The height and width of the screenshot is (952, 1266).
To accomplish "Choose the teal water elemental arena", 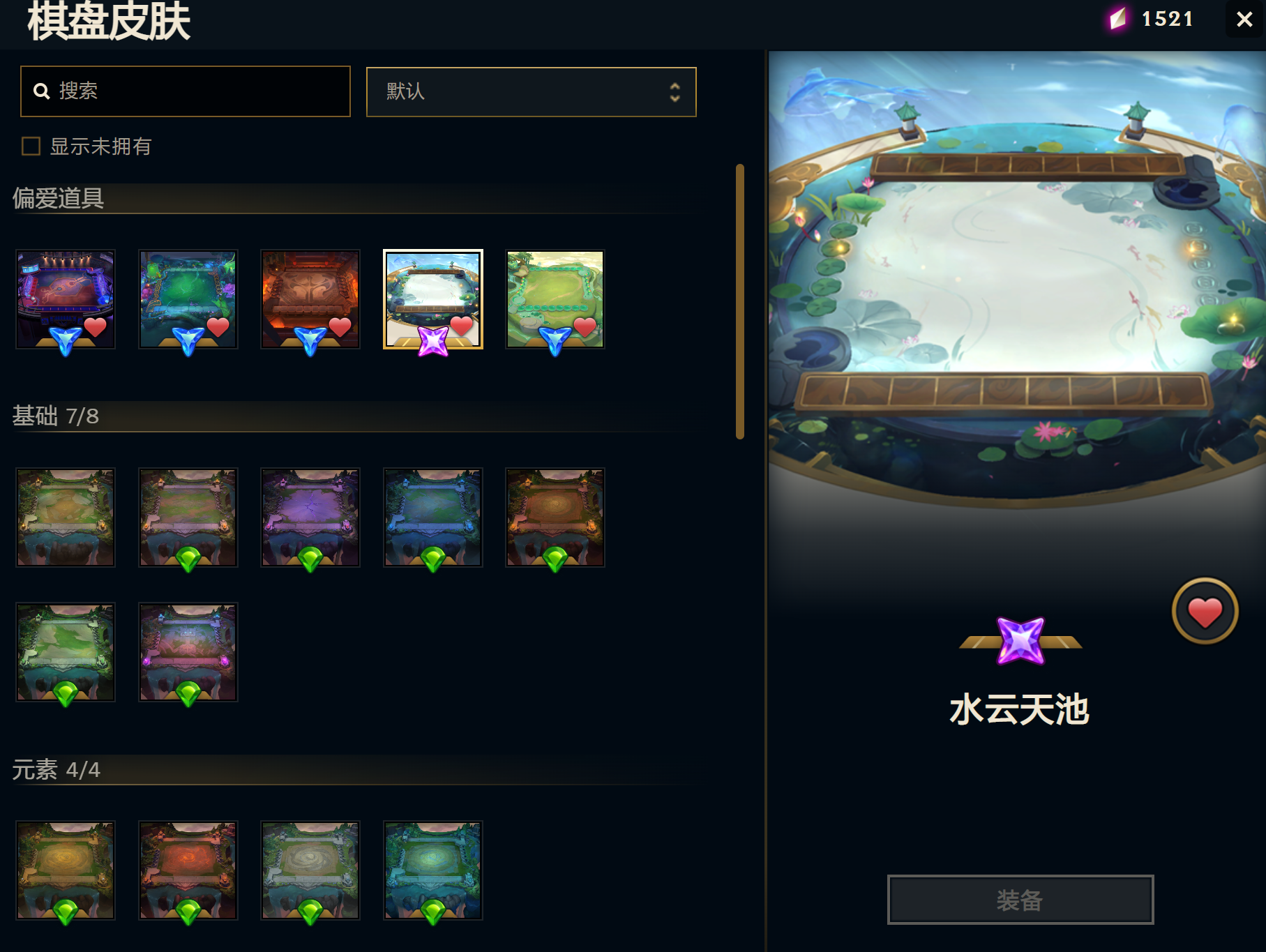I will tap(433, 870).
